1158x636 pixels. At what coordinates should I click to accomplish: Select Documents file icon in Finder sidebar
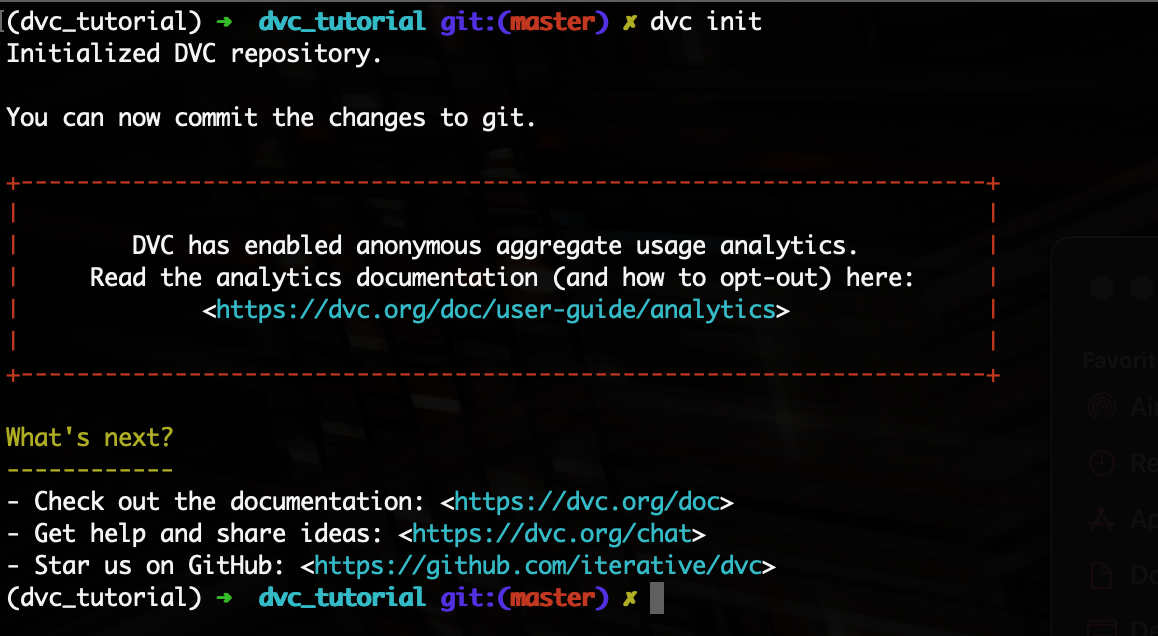(1101, 575)
